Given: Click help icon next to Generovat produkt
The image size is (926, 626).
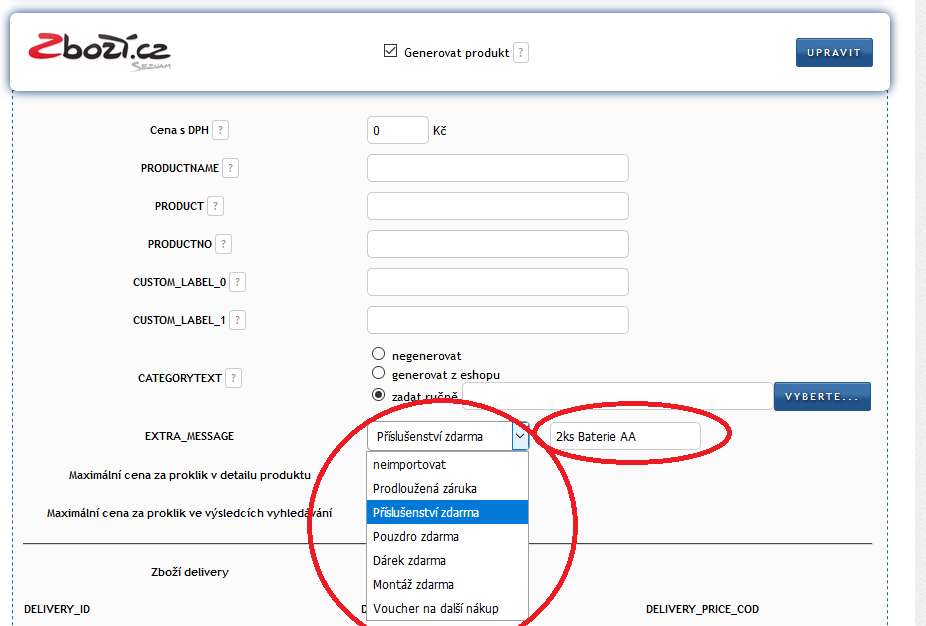Looking at the screenshot, I should (521, 53).
